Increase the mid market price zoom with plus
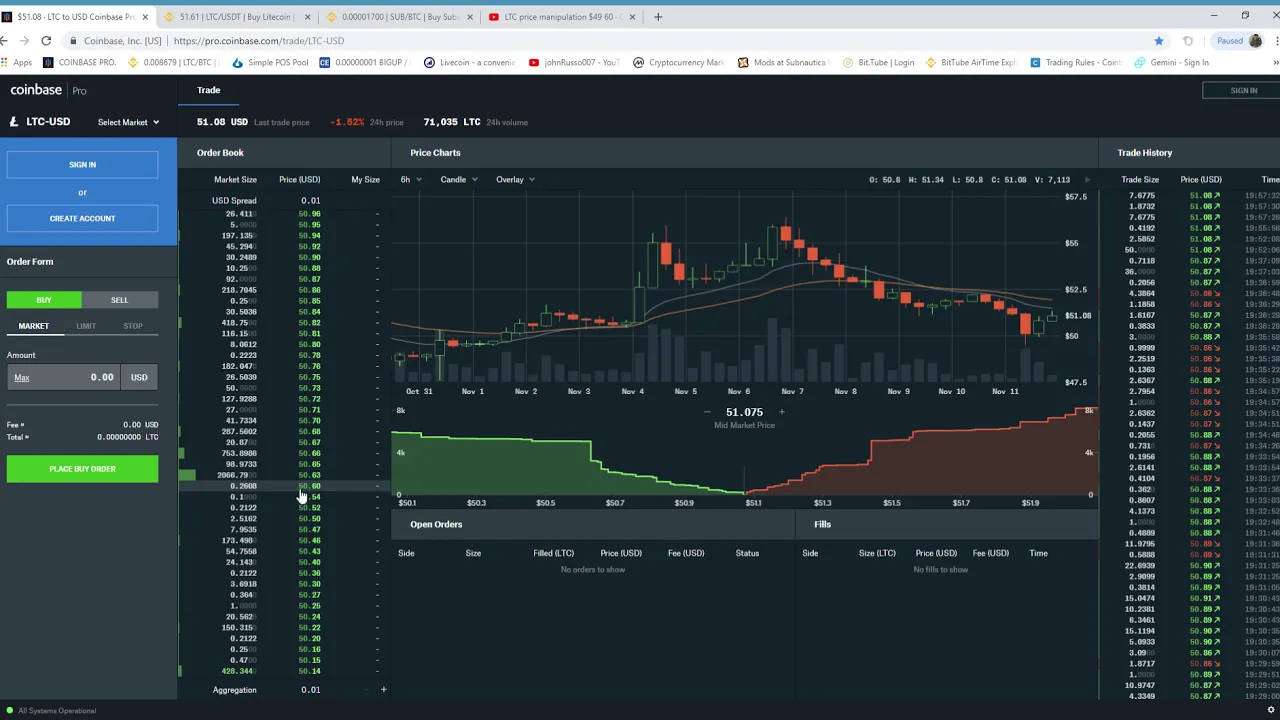 (x=781, y=412)
